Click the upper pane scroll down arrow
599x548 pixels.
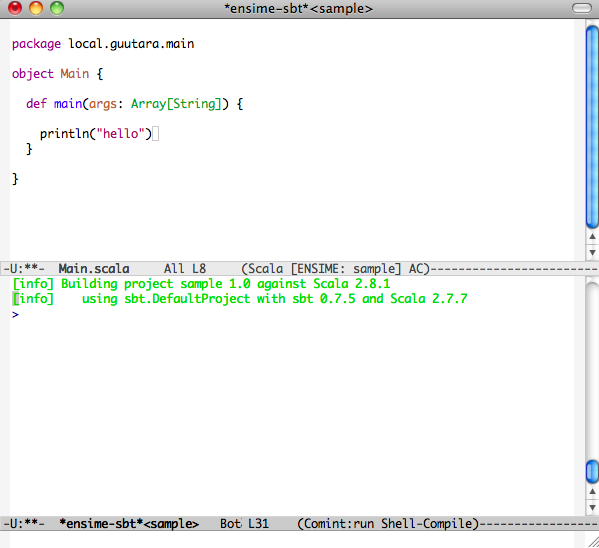tap(592, 252)
